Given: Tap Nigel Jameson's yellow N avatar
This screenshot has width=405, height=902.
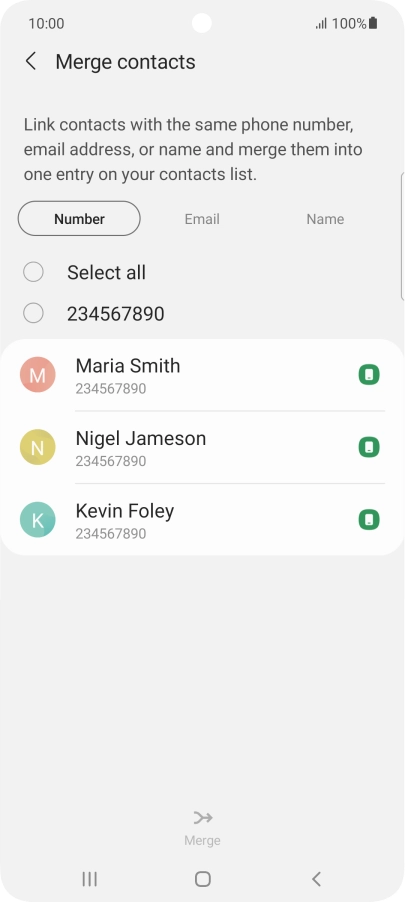Looking at the screenshot, I should (37, 447).
